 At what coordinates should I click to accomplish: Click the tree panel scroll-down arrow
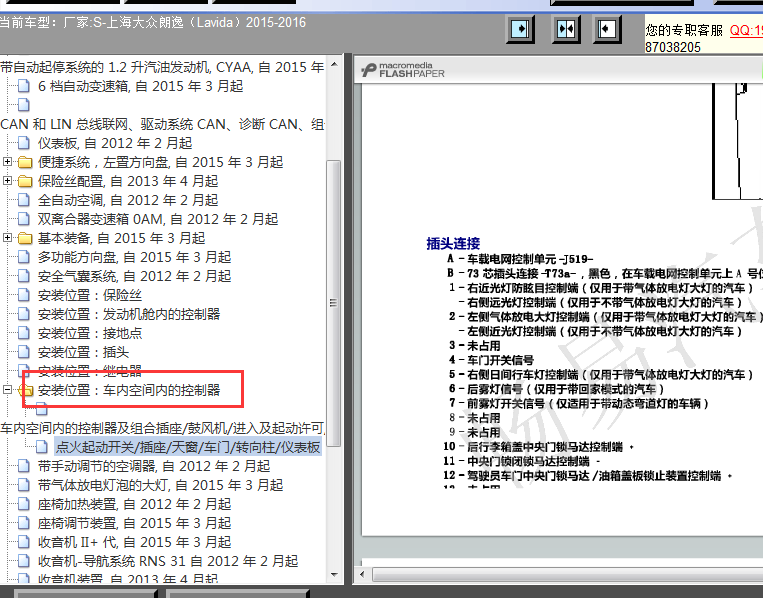click(x=334, y=575)
